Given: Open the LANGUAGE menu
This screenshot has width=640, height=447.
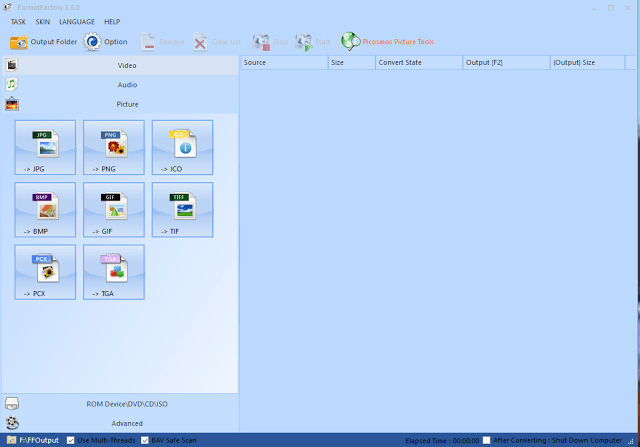Looking at the screenshot, I should coord(77,22).
